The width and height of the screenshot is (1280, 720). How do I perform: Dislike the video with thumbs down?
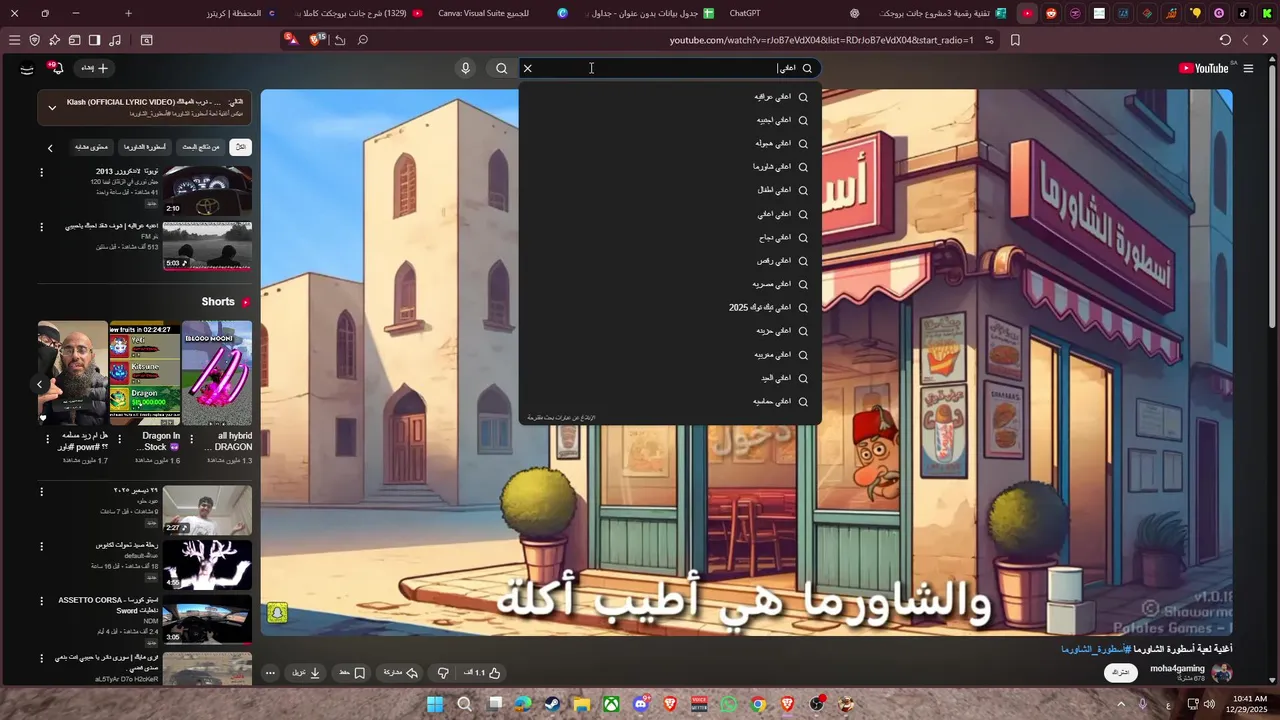pyautogui.click(x=444, y=673)
